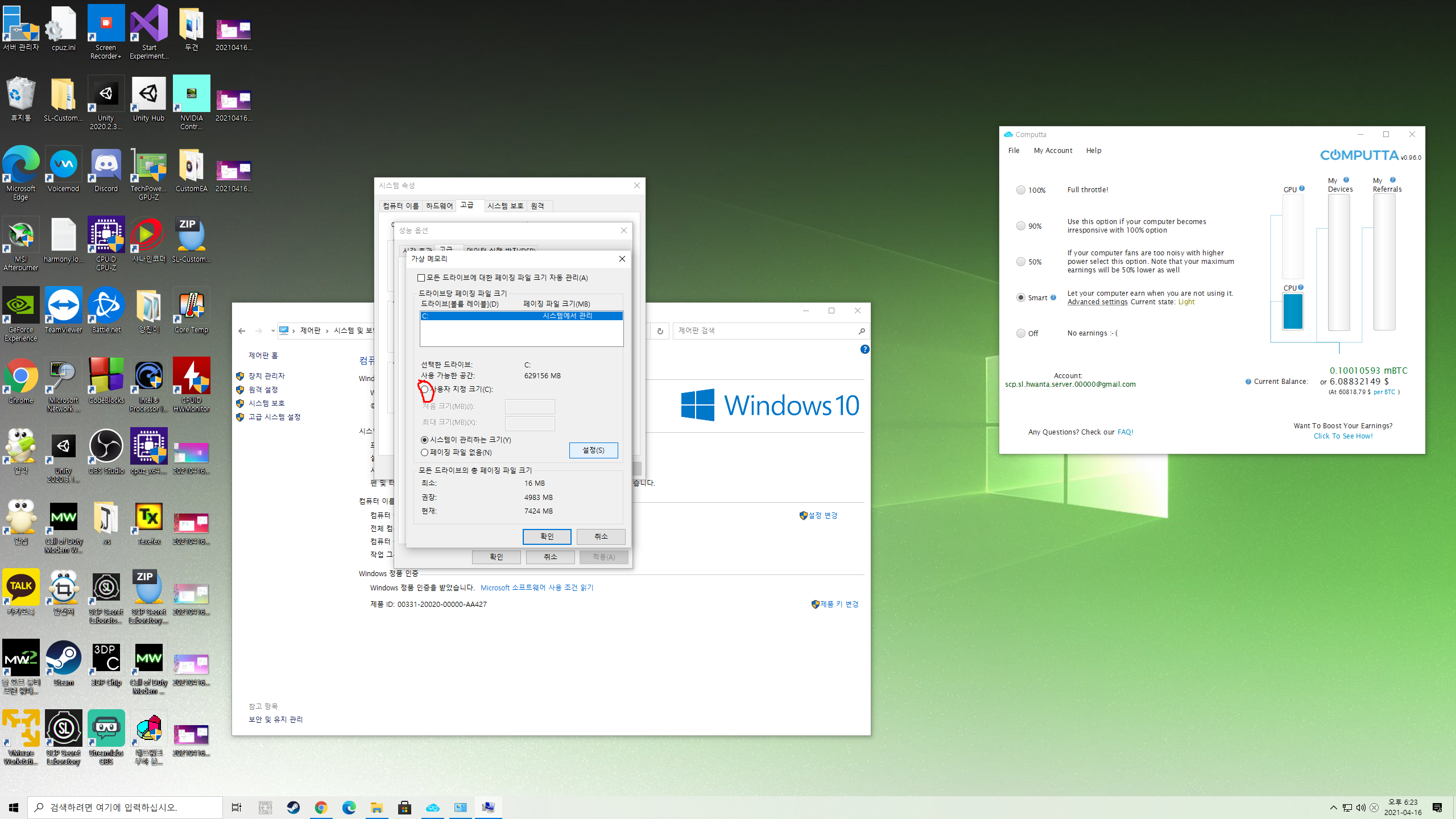Open Computta File menu
Viewport: 1456px width, 819px height.
coord(1014,150)
